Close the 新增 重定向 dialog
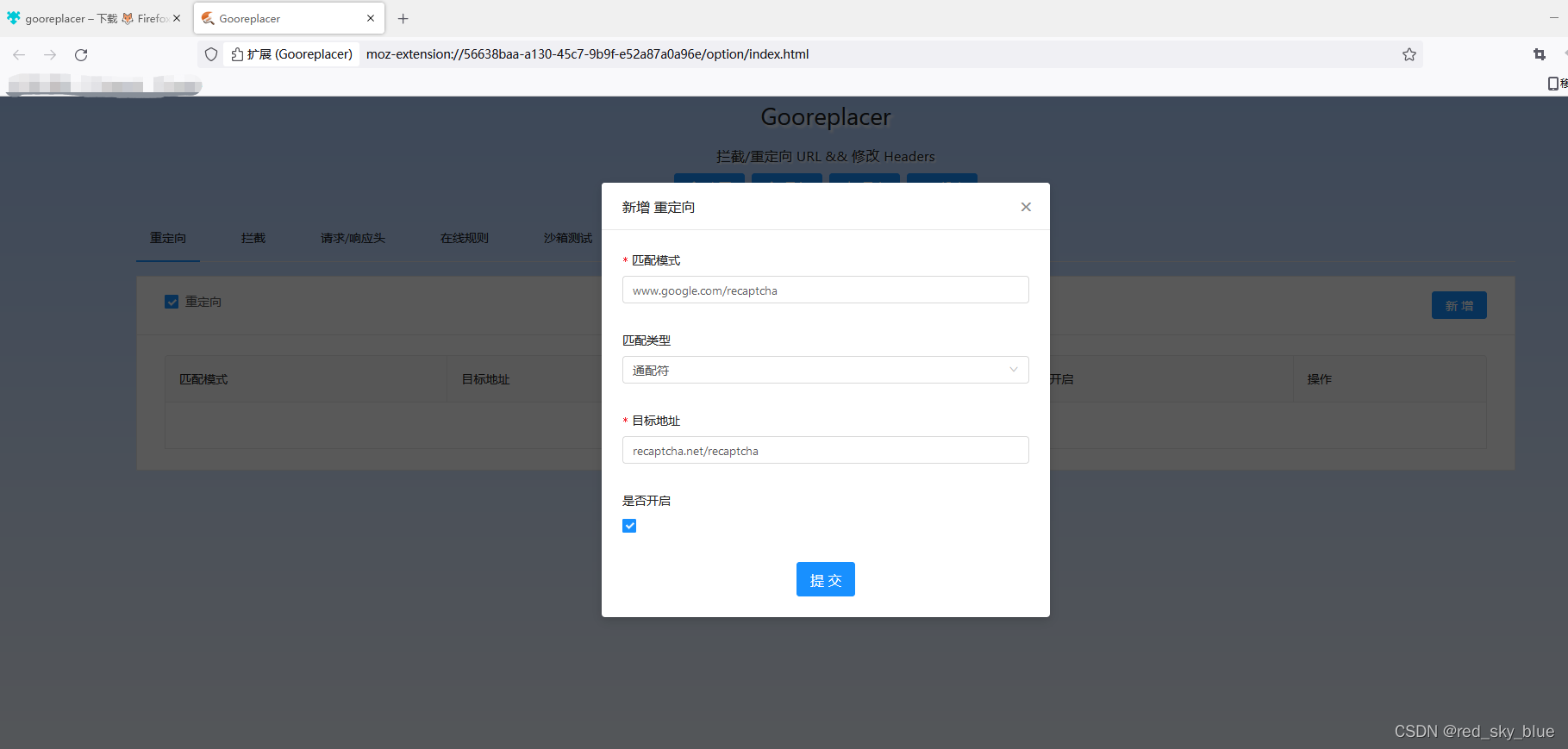 point(1026,207)
